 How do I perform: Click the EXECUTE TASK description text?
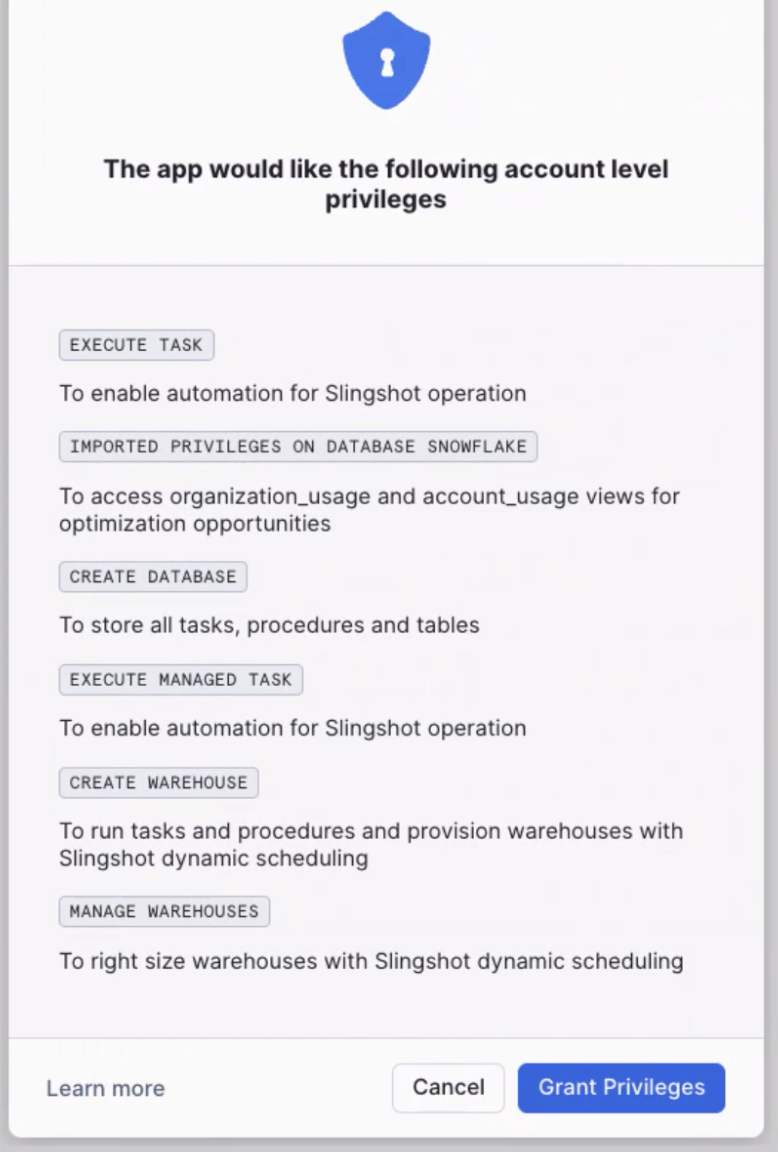coord(291,393)
